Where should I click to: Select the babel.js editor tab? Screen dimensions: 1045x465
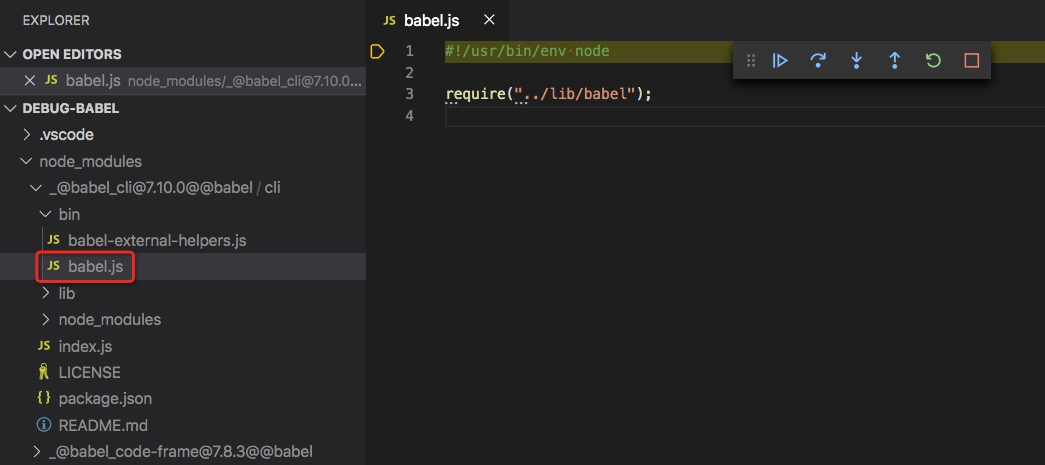click(x=437, y=20)
